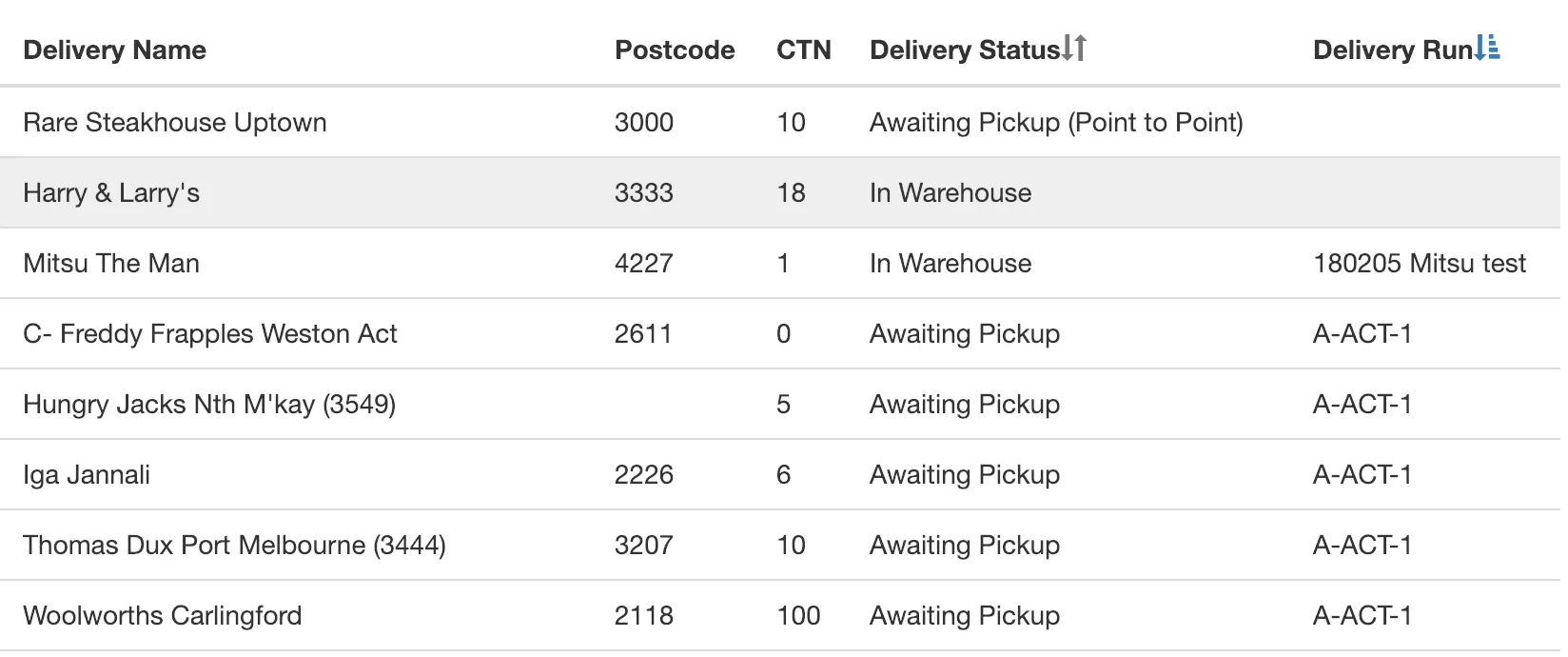The image size is (1568, 657).
Task: Open the C- Freddy Frapples Weston Act entry
Action: pos(210,333)
